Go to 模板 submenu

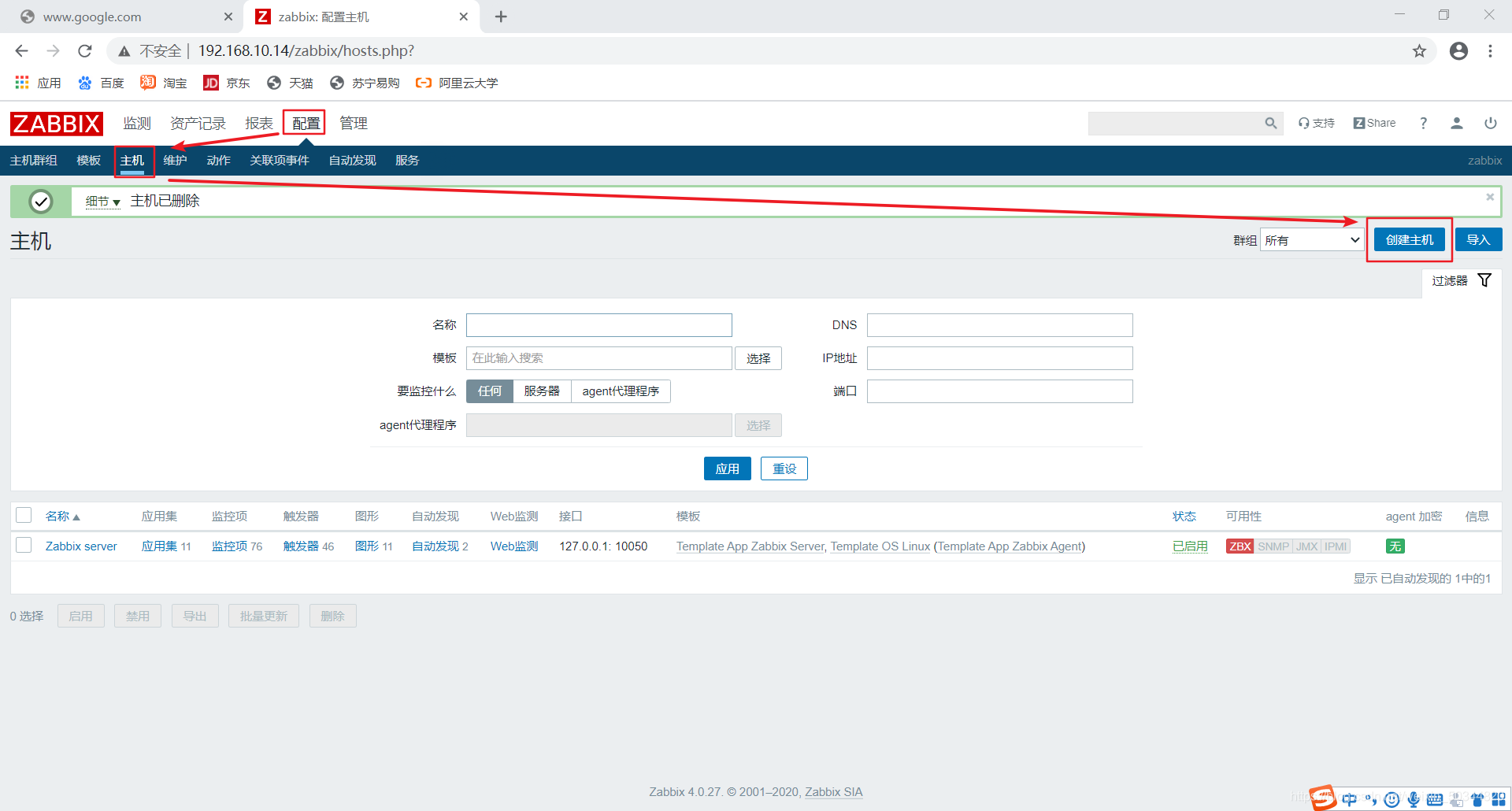88,161
